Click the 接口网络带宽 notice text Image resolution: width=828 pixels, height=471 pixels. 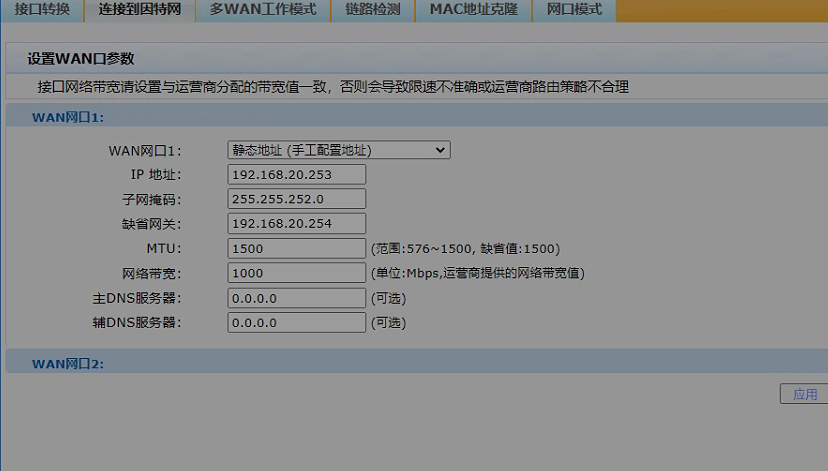pos(333,87)
